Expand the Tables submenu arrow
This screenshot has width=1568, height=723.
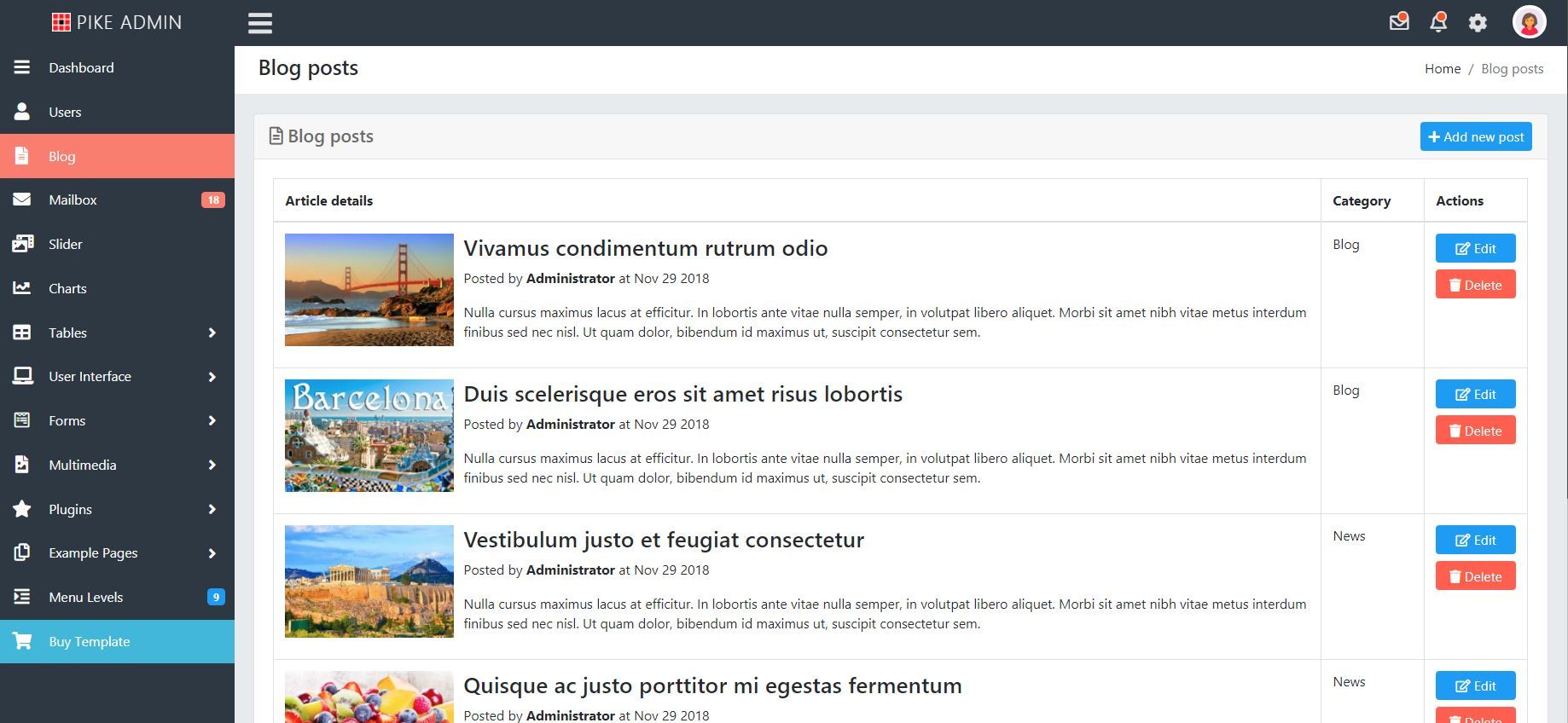pyautogui.click(x=212, y=333)
